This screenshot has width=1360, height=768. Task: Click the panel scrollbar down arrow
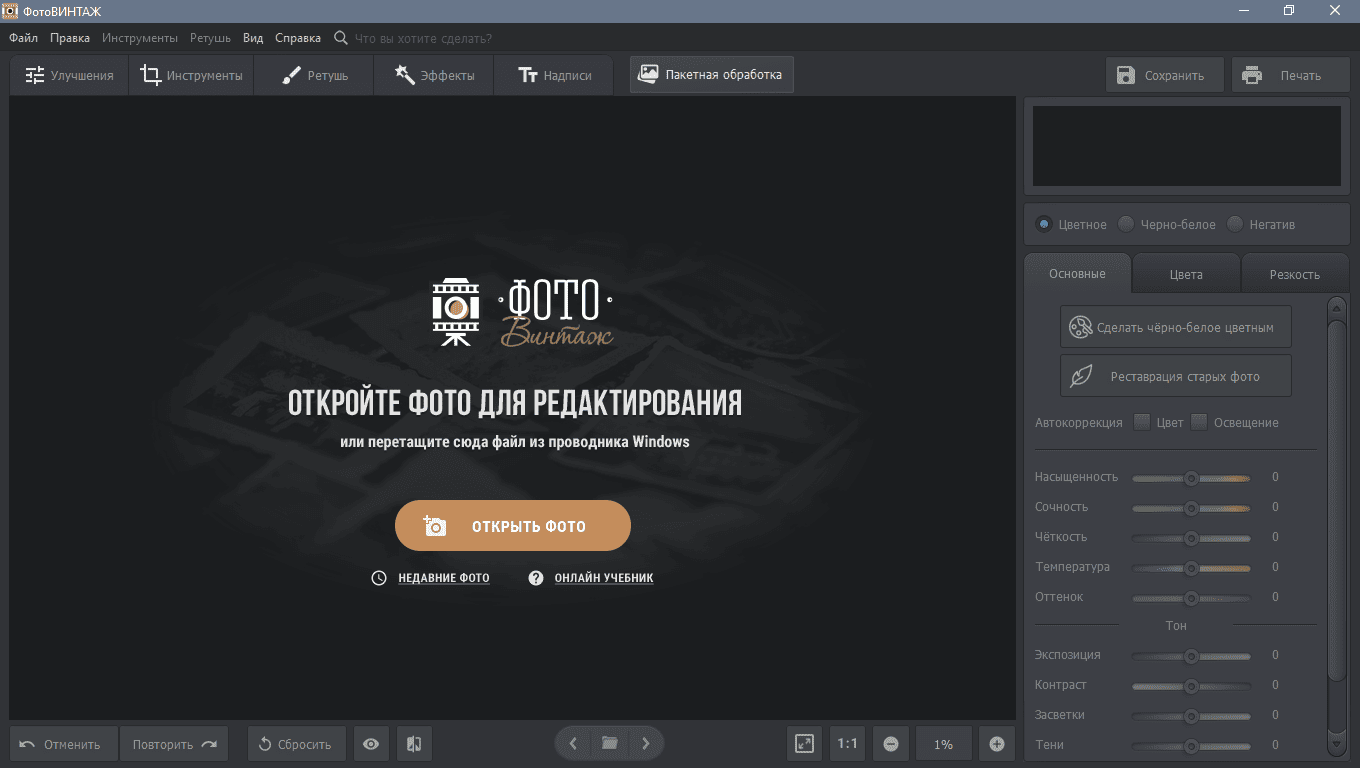[1336, 744]
